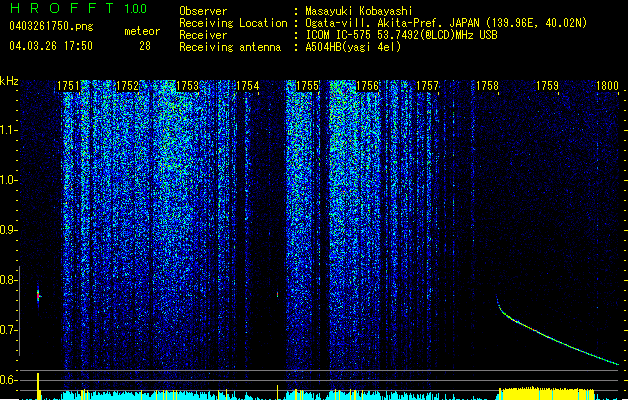Image resolution: width=629 pixels, height=400 pixels.
Task: Click the 1759 time marker
Action: (x=548, y=86)
